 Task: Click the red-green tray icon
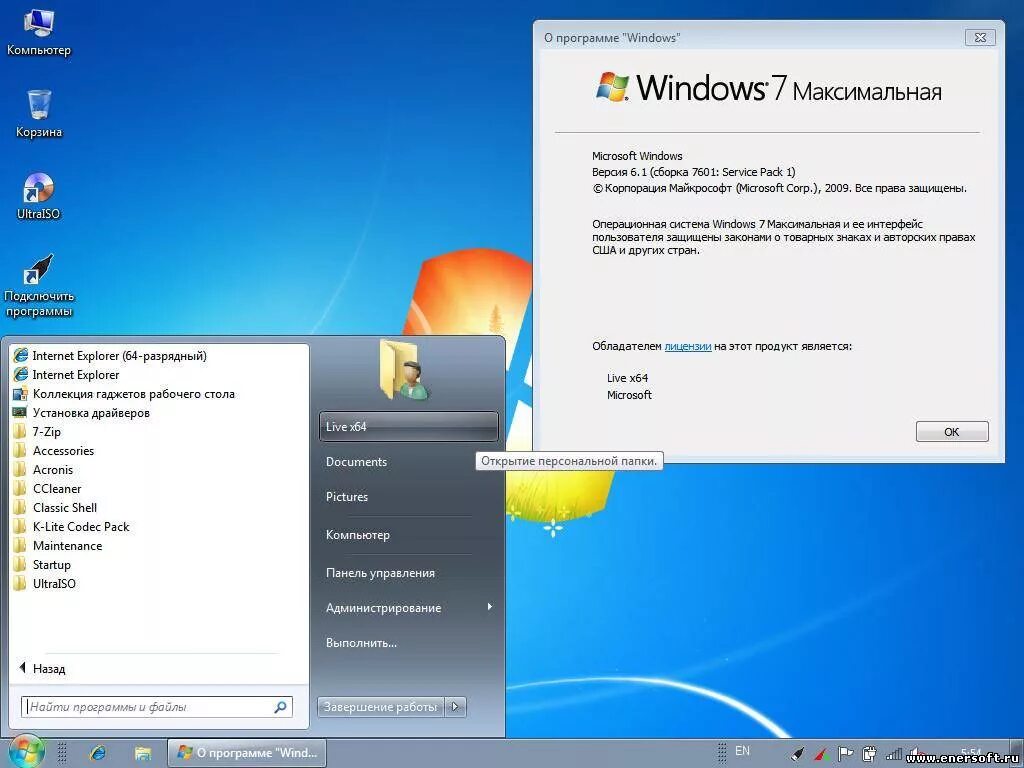pyautogui.click(x=822, y=754)
